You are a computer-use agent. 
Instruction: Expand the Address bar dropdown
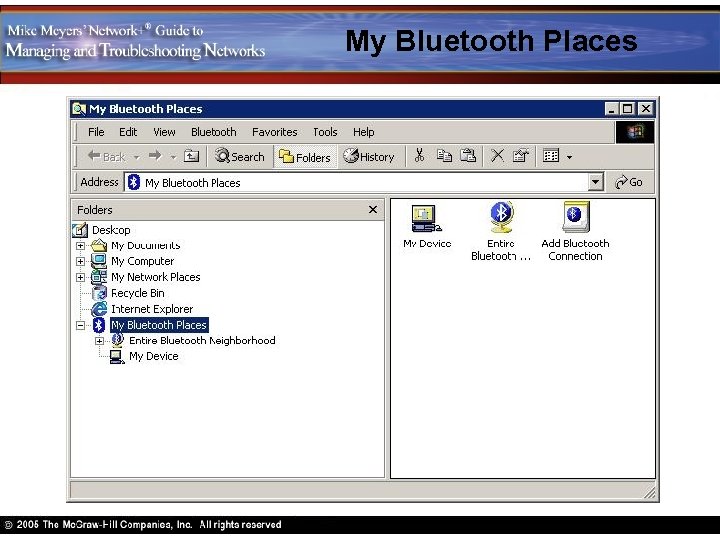[595, 182]
